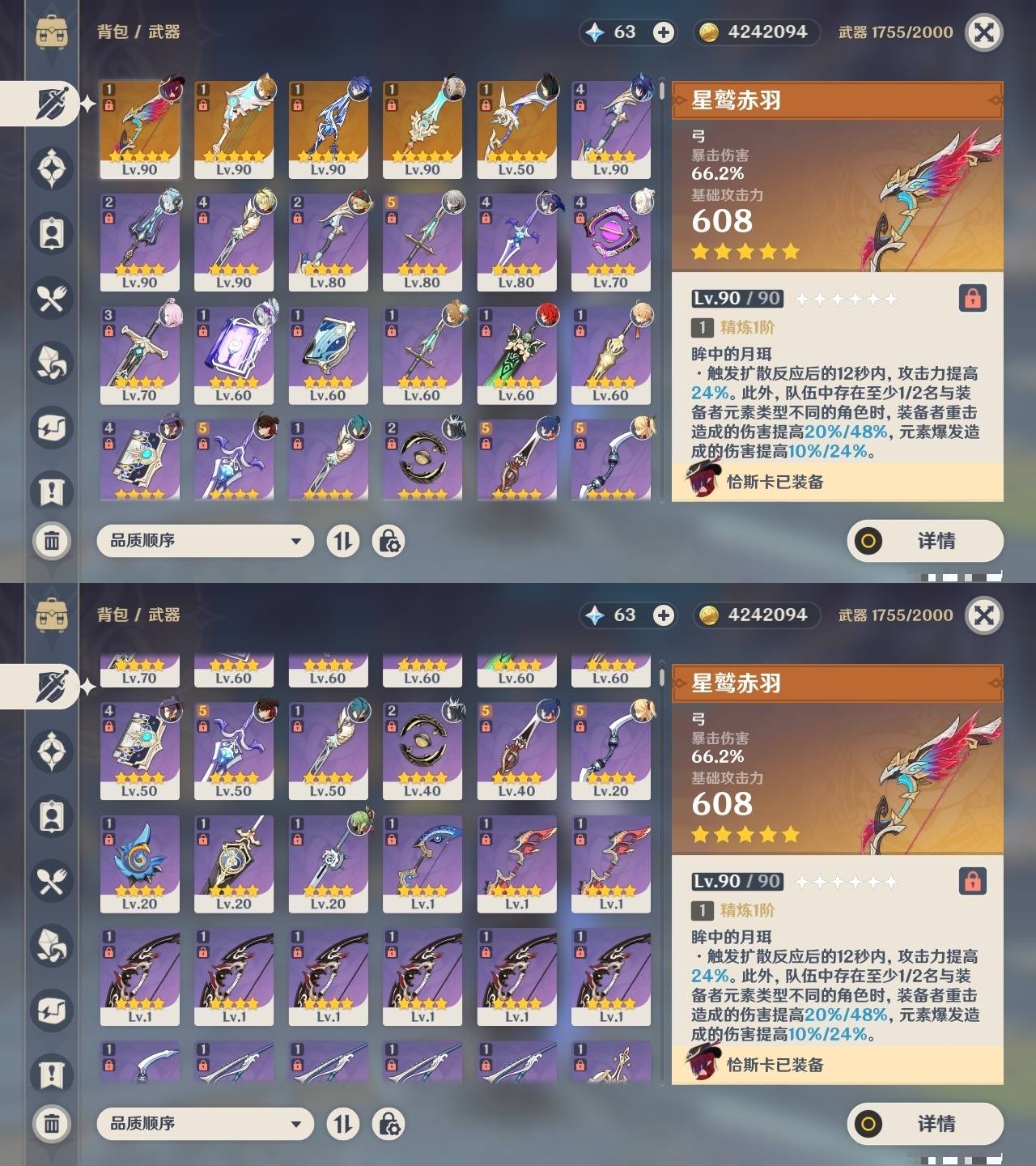The width and height of the screenshot is (1036, 1166).
Task: Expand 品质顺序 sort dropdown in bottom panel
Action: tap(205, 1124)
